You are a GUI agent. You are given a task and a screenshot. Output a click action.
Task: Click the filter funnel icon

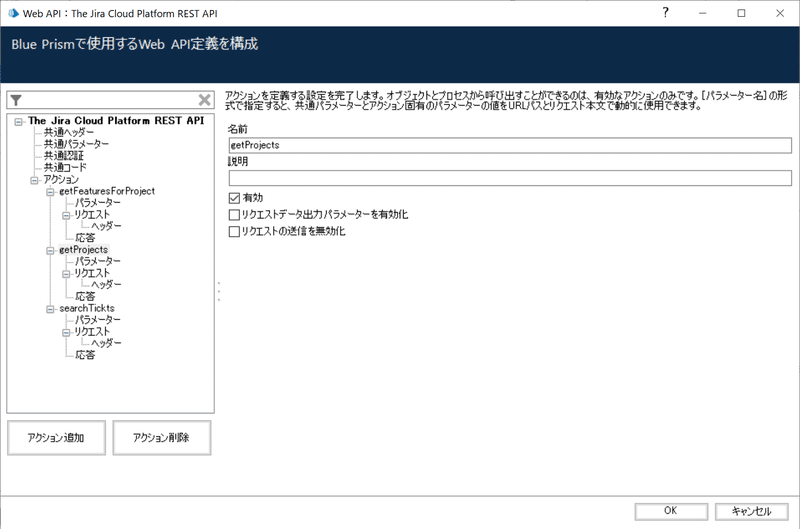[x=16, y=100]
